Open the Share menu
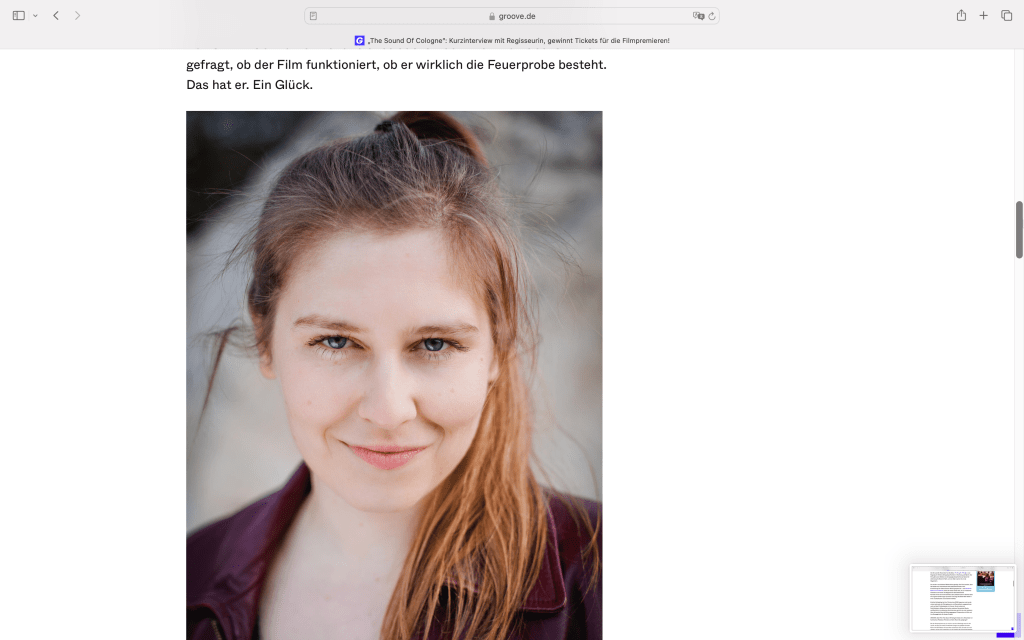The height and width of the screenshot is (640, 1024). [x=961, y=16]
